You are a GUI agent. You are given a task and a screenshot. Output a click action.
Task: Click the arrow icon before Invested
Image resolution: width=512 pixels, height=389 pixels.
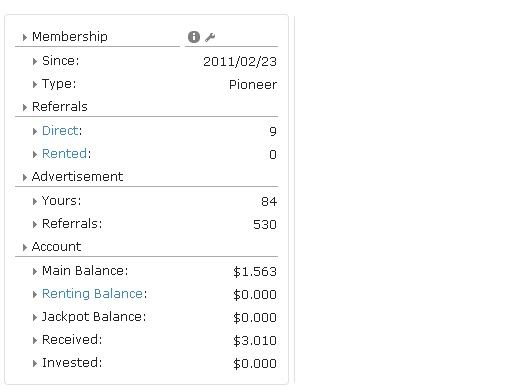[x=35, y=363]
